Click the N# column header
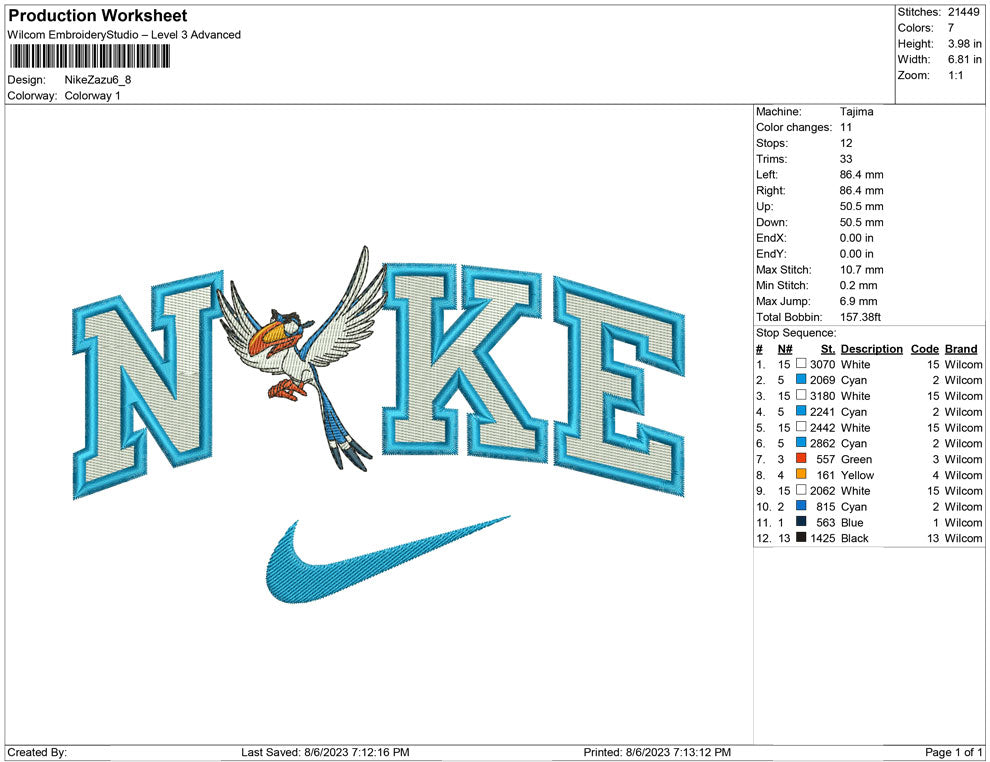 click(x=785, y=348)
